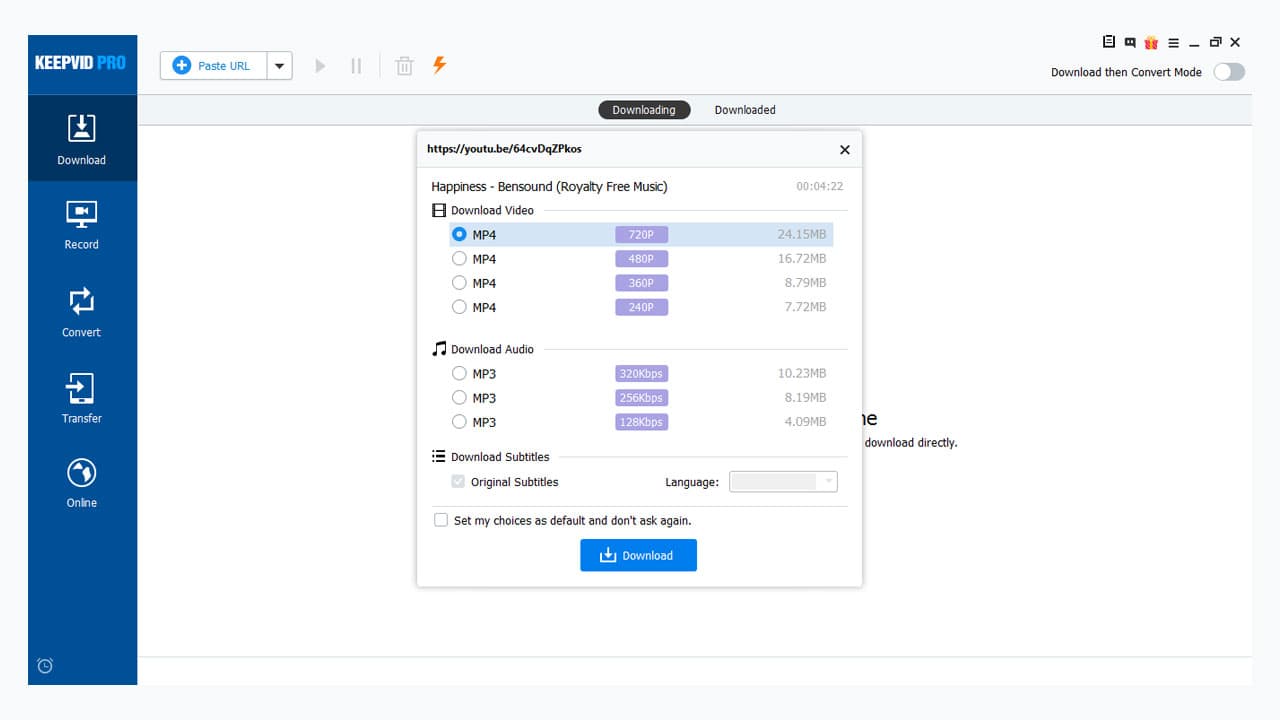Open the Convert tool from the sidebar
The image size is (1280, 720).
(x=81, y=310)
